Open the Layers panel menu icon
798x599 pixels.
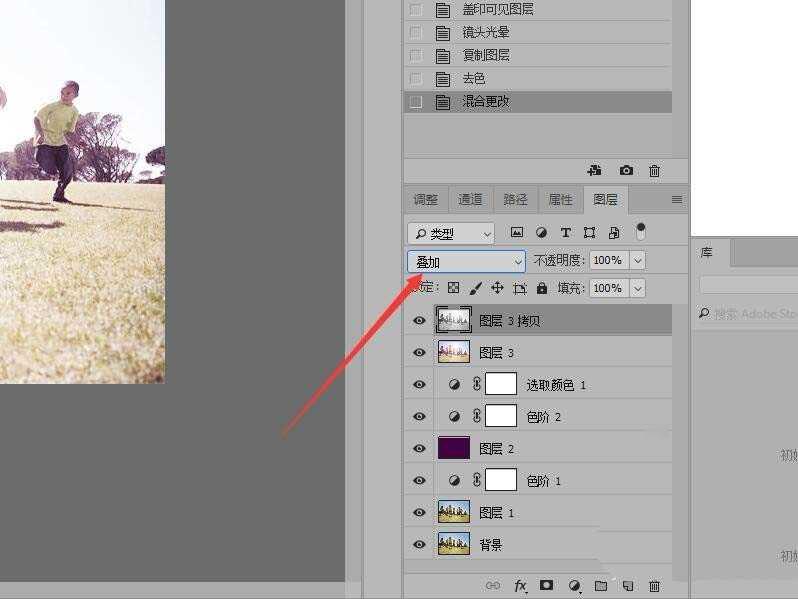[676, 199]
